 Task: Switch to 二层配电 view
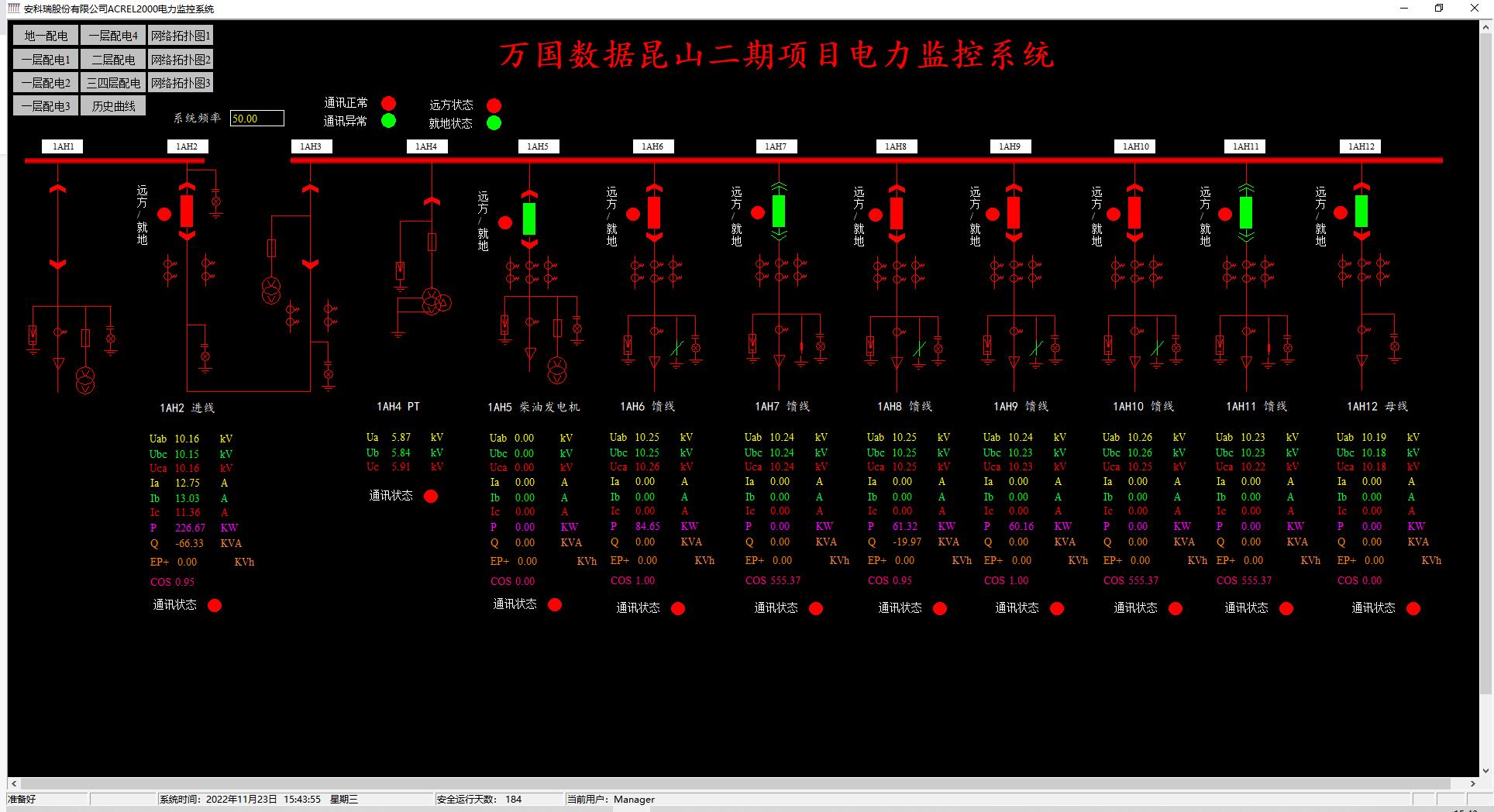(x=113, y=60)
